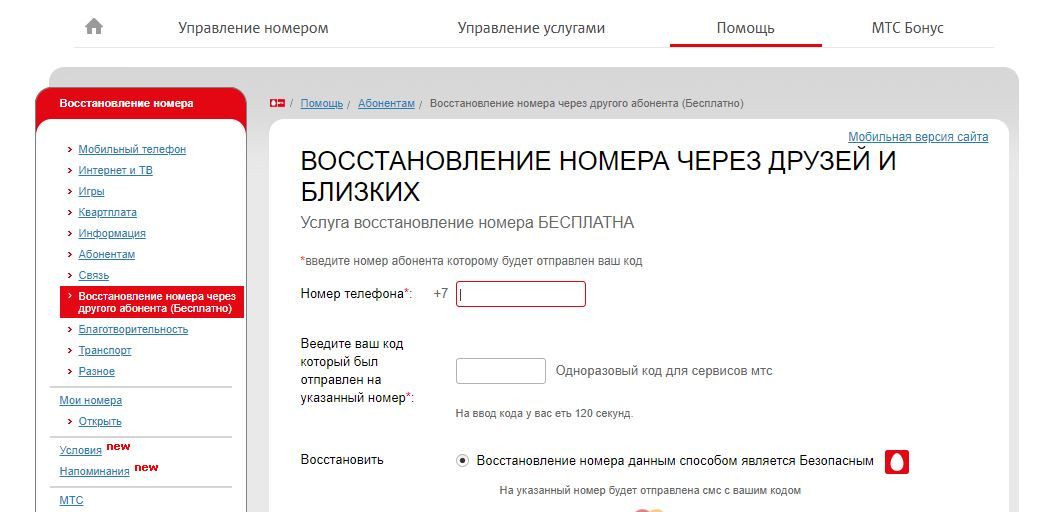Click the 120 секунд timer note
Screen dimensions: 1064x512
pos(544,413)
